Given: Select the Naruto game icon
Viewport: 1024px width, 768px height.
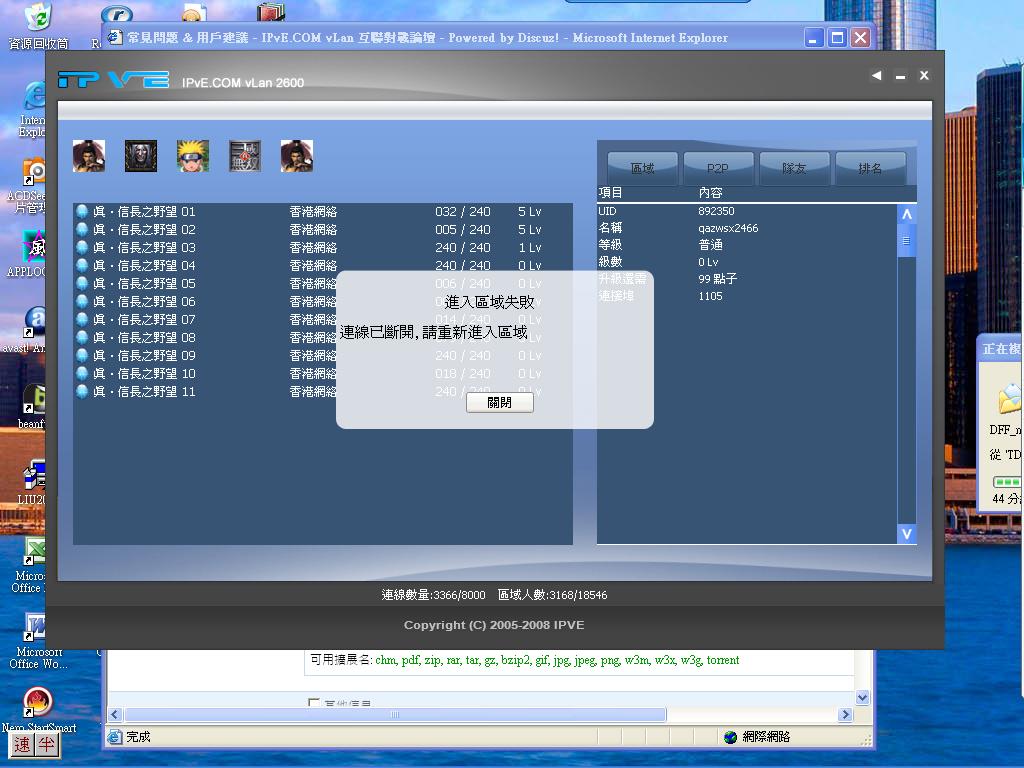Looking at the screenshot, I should 192,155.
